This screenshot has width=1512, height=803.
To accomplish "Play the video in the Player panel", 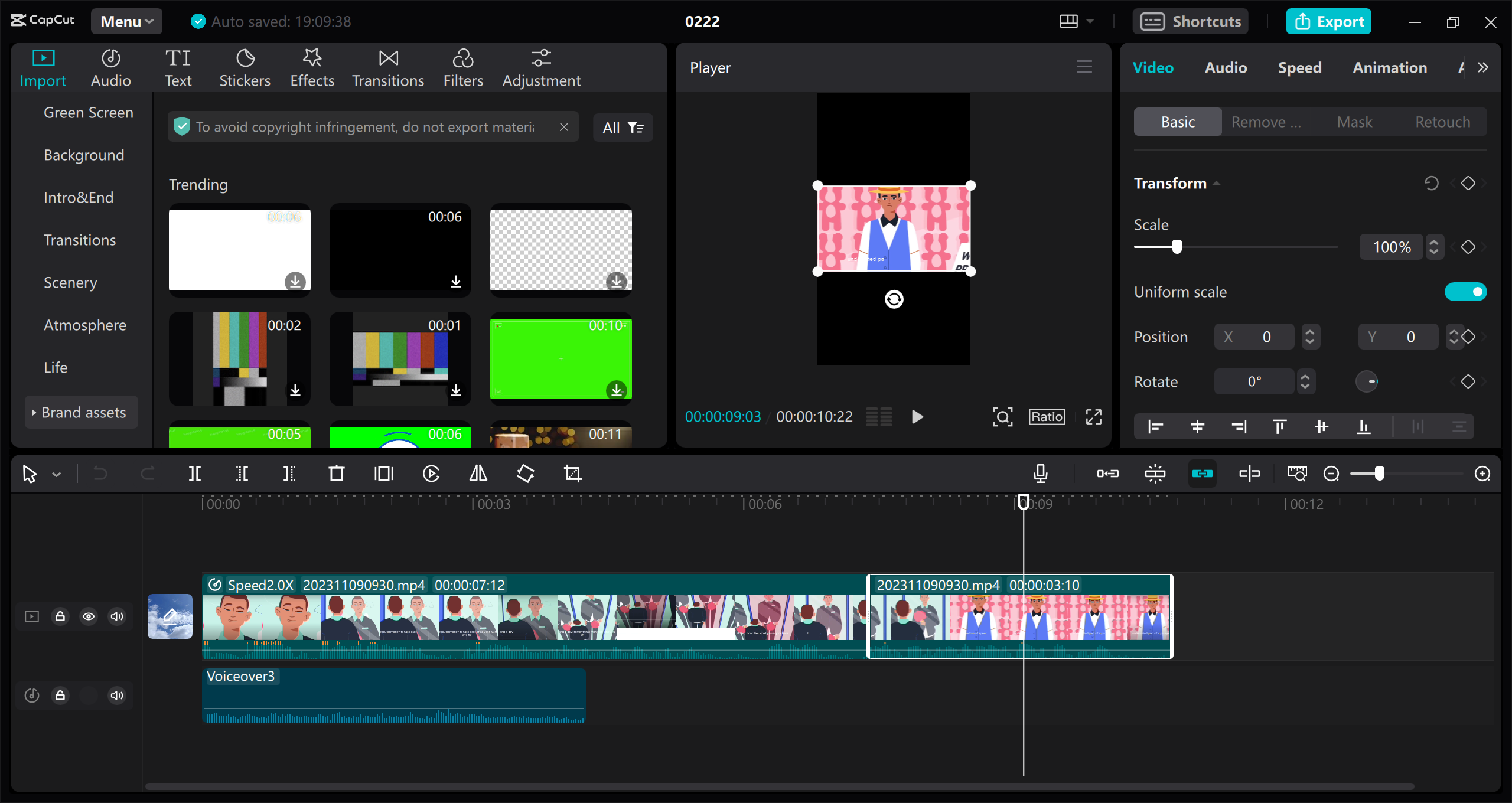I will point(916,416).
